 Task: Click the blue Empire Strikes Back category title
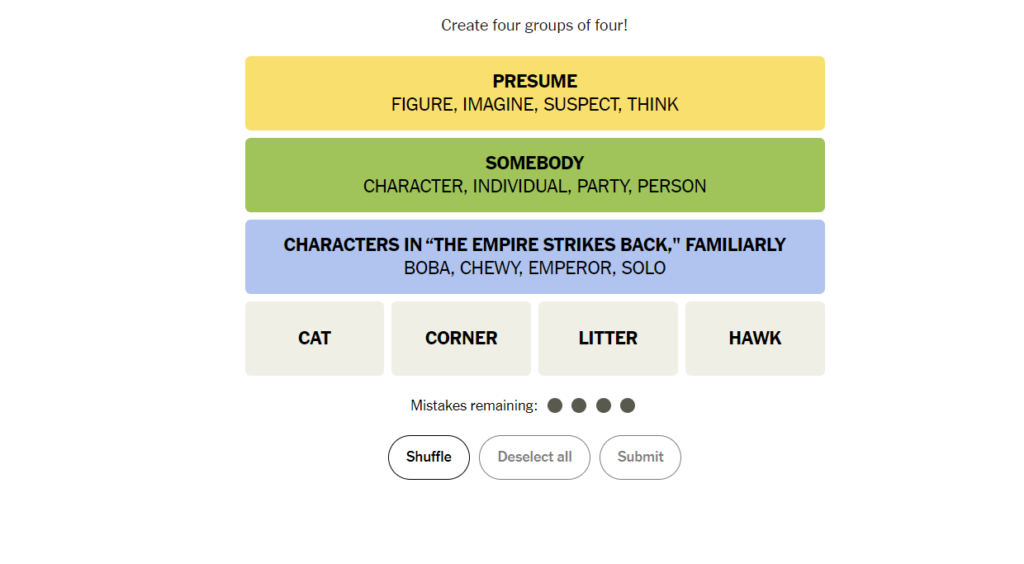point(535,245)
